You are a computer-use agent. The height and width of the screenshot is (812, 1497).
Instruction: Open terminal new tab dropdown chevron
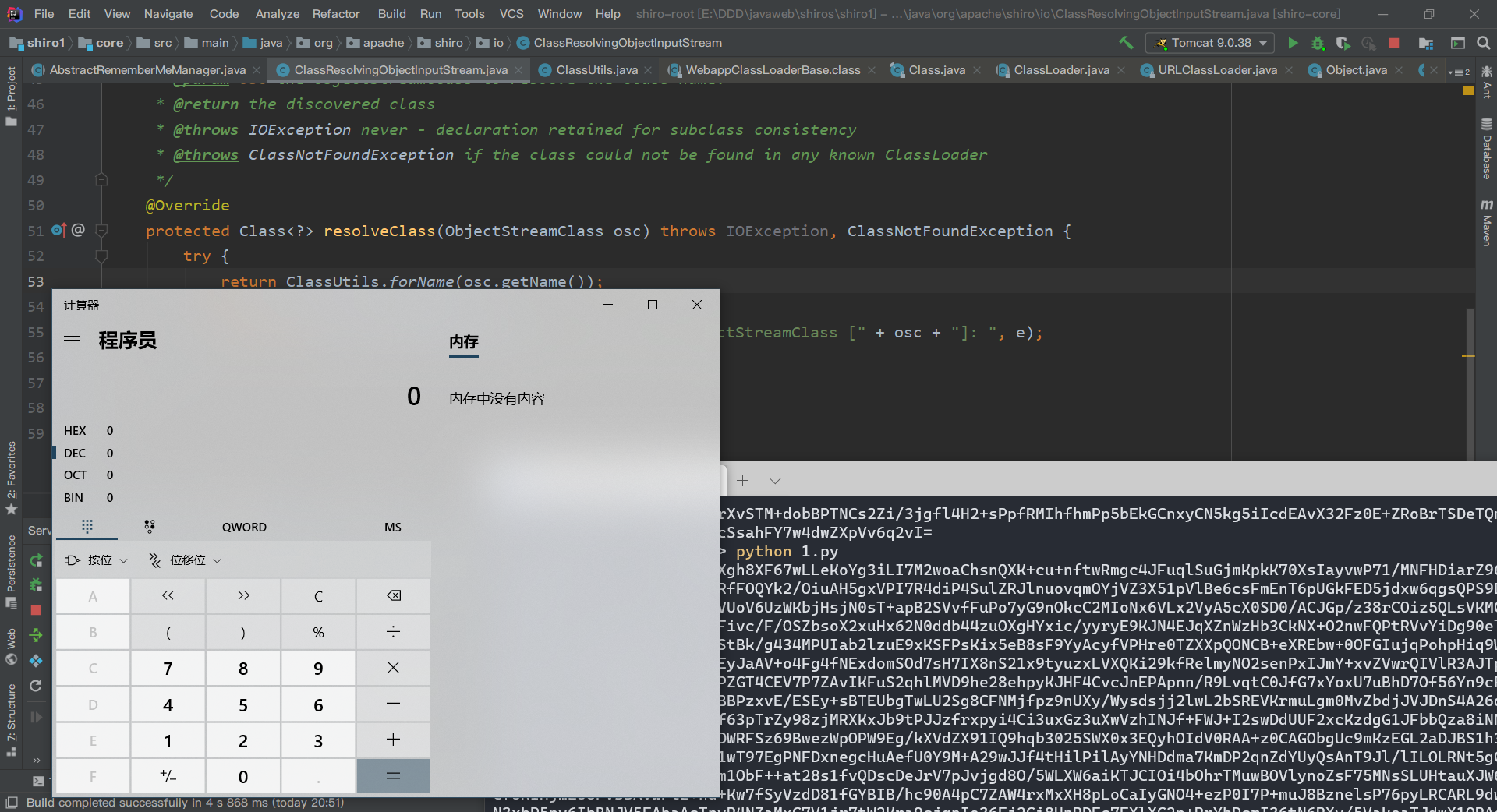[775, 481]
